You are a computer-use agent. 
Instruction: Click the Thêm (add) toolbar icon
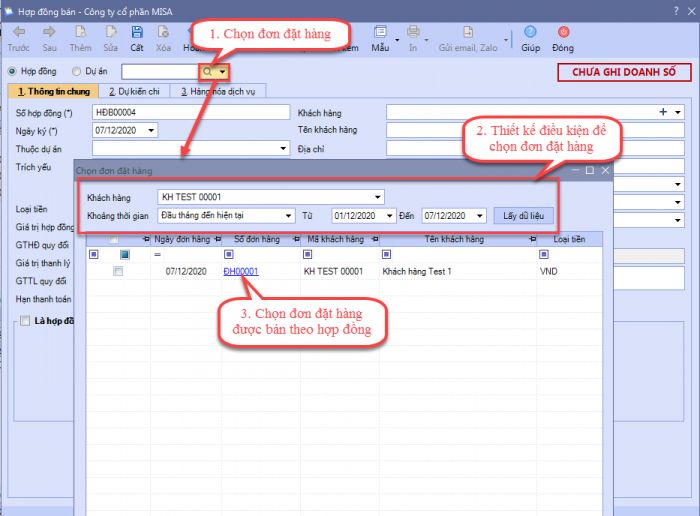pos(80,33)
